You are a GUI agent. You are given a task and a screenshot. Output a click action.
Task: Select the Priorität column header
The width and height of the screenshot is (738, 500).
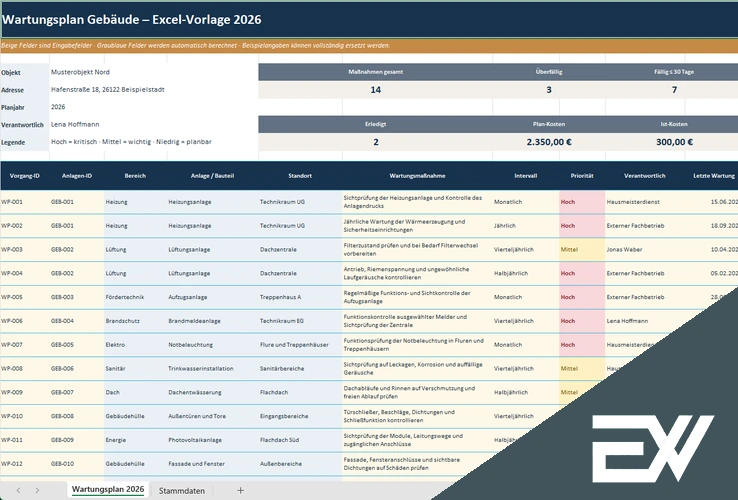(582, 176)
